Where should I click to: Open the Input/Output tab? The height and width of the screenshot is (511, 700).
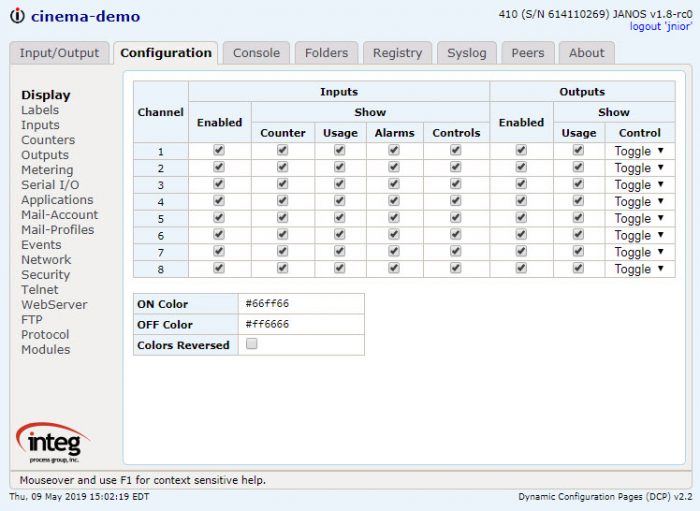(x=59, y=53)
